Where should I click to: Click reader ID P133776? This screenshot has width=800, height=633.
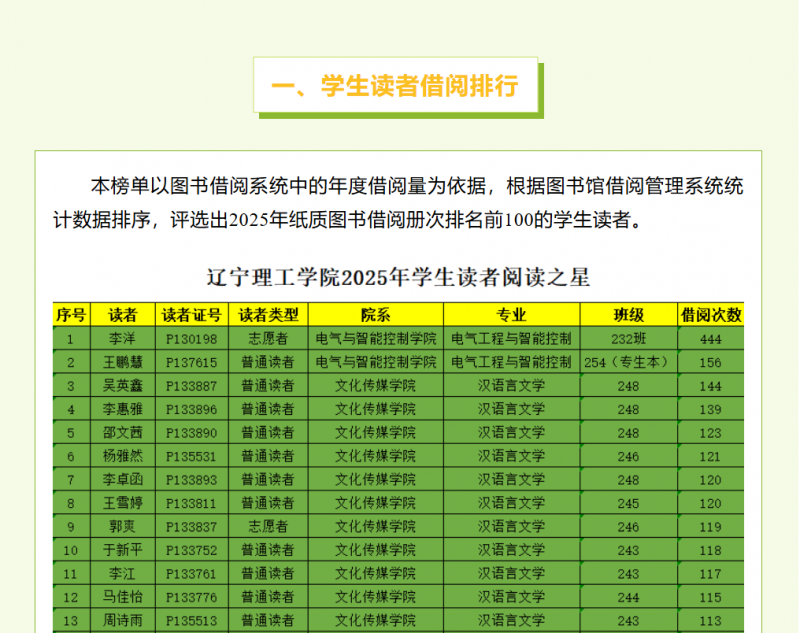(x=192, y=597)
